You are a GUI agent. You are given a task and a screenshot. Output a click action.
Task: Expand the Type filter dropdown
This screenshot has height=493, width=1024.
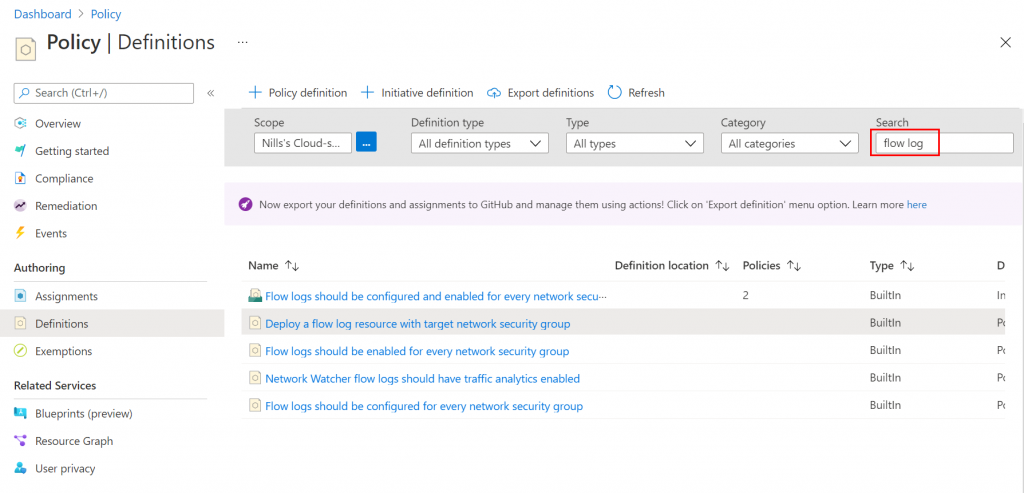634,144
